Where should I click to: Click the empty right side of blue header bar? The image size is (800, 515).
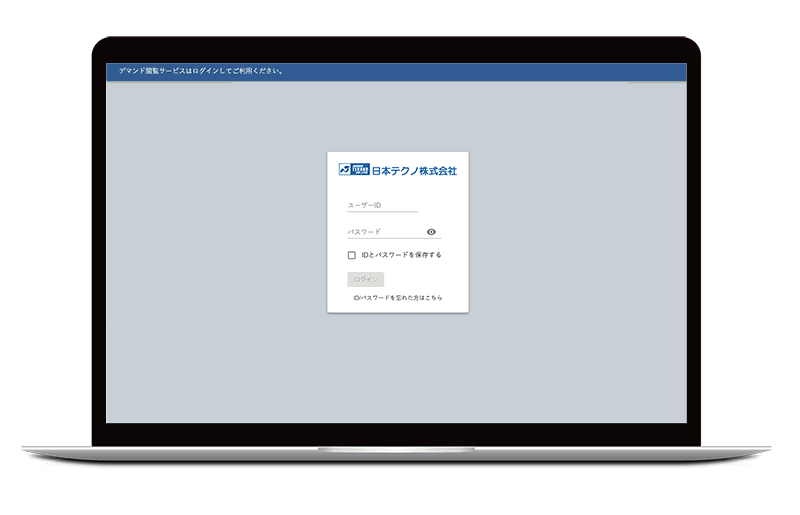point(550,72)
